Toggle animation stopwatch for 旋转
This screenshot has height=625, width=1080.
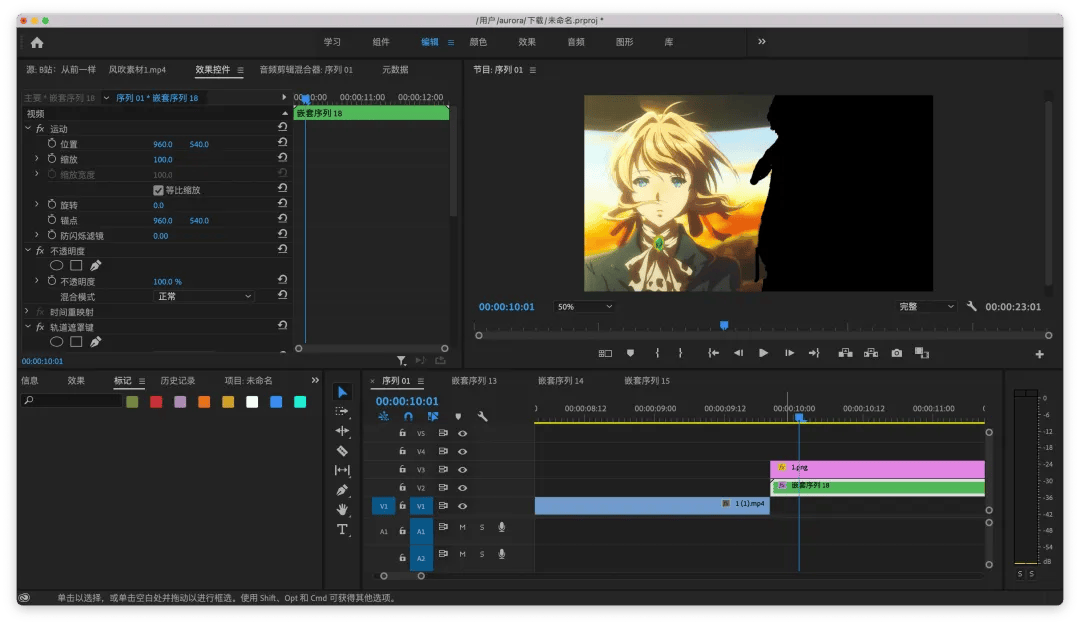point(52,205)
